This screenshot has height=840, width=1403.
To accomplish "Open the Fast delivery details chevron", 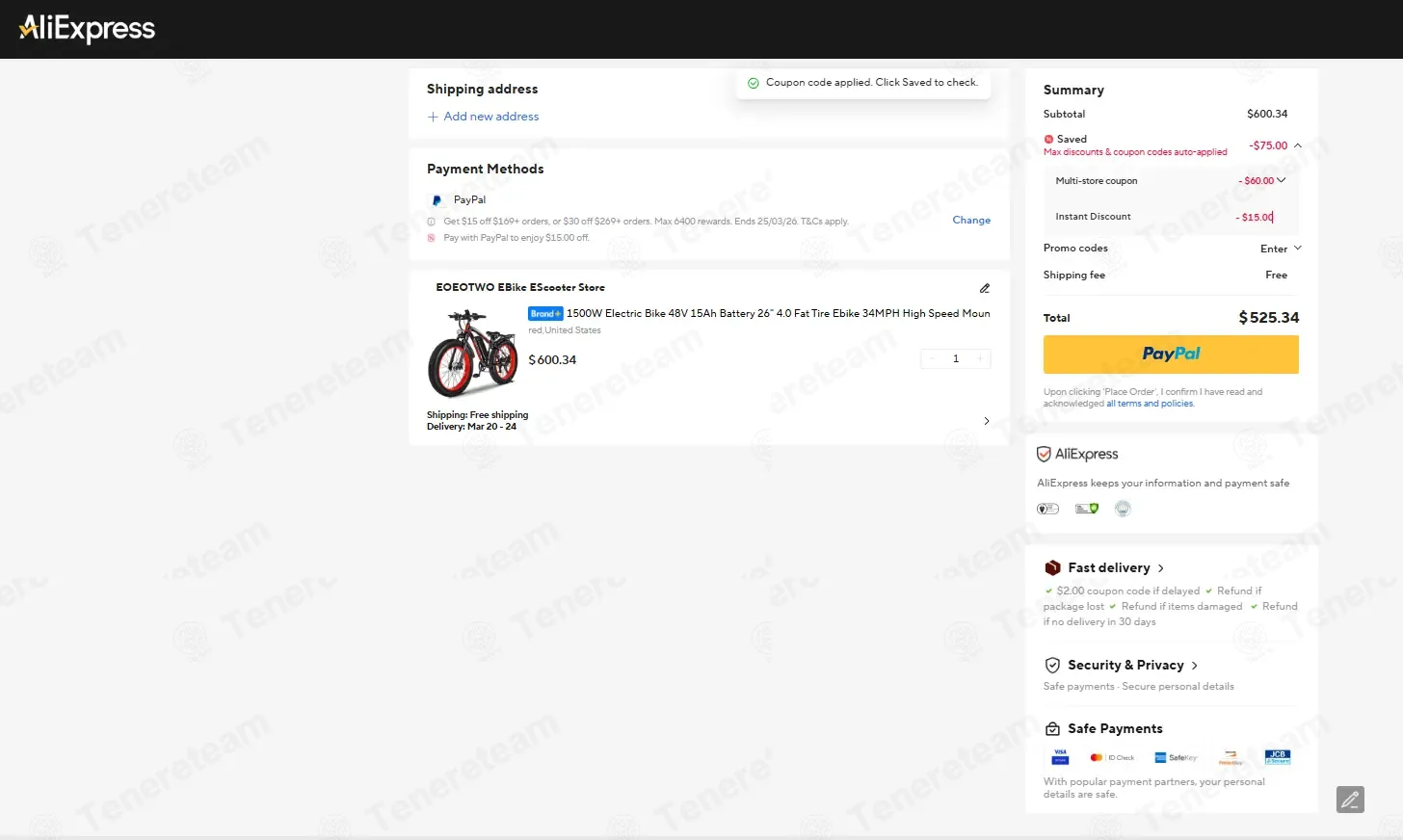I will click(1160, 568).
